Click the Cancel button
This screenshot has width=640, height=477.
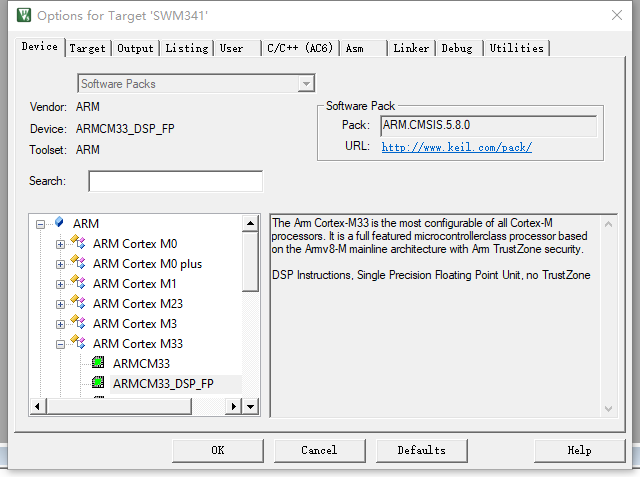coord(320,450)
